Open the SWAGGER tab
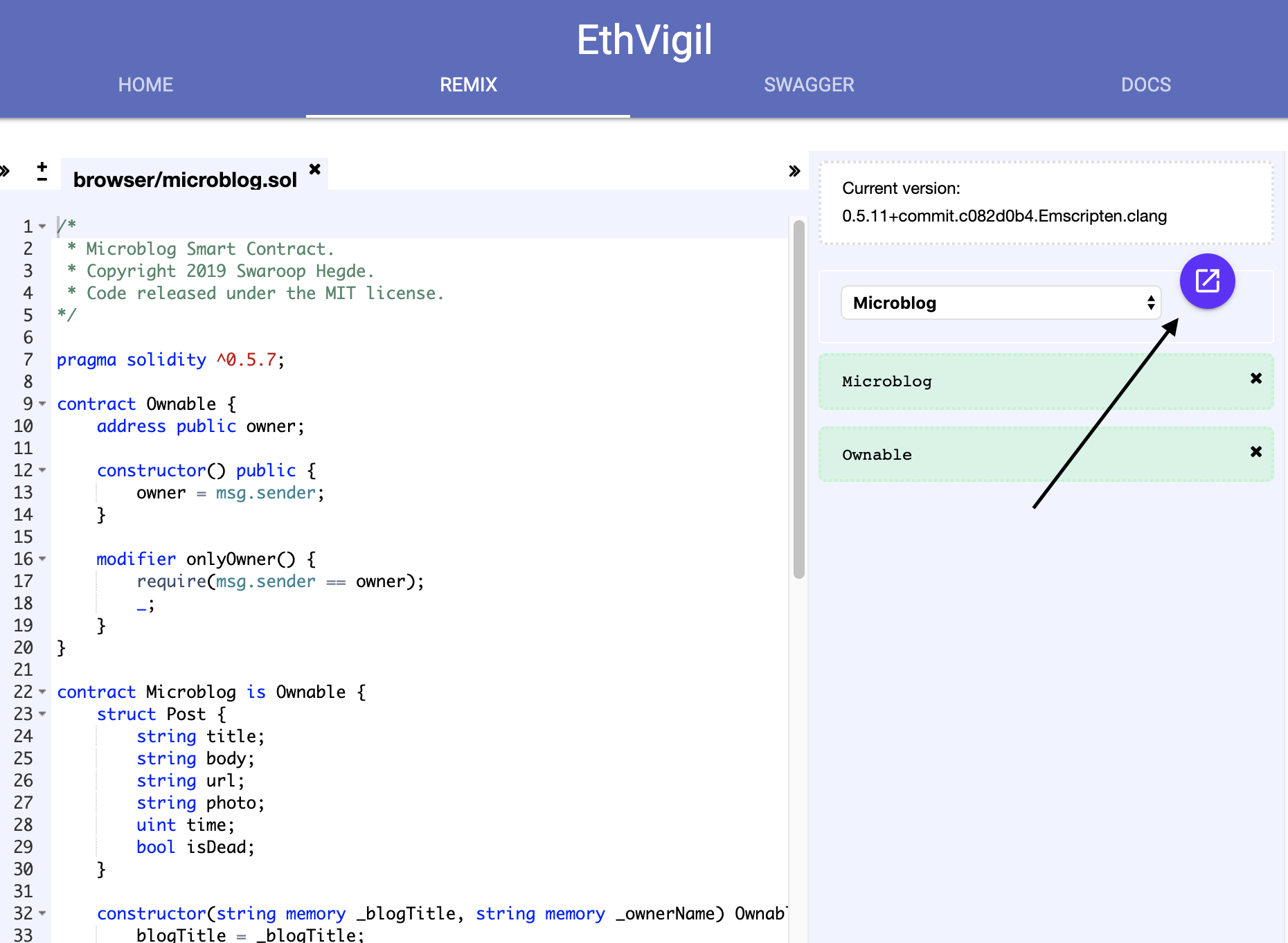Image resolution: width=1288 pixels, height=943 pixels. (809, 84)
